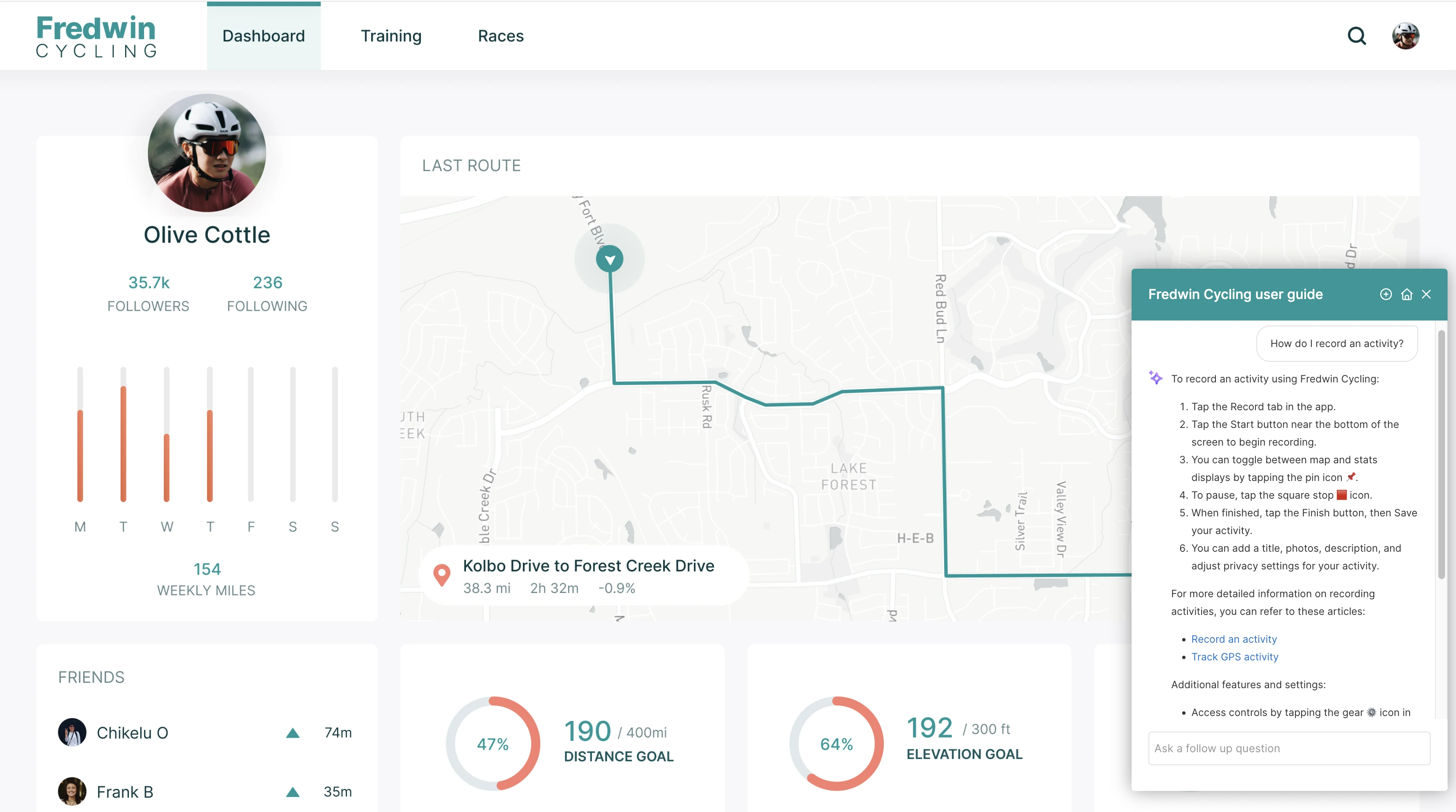Close the Fredwin Cycling user guide panel
The height and width of the screenshot is (812, 1456).
pyautogui.click(x=1426, y=294)
